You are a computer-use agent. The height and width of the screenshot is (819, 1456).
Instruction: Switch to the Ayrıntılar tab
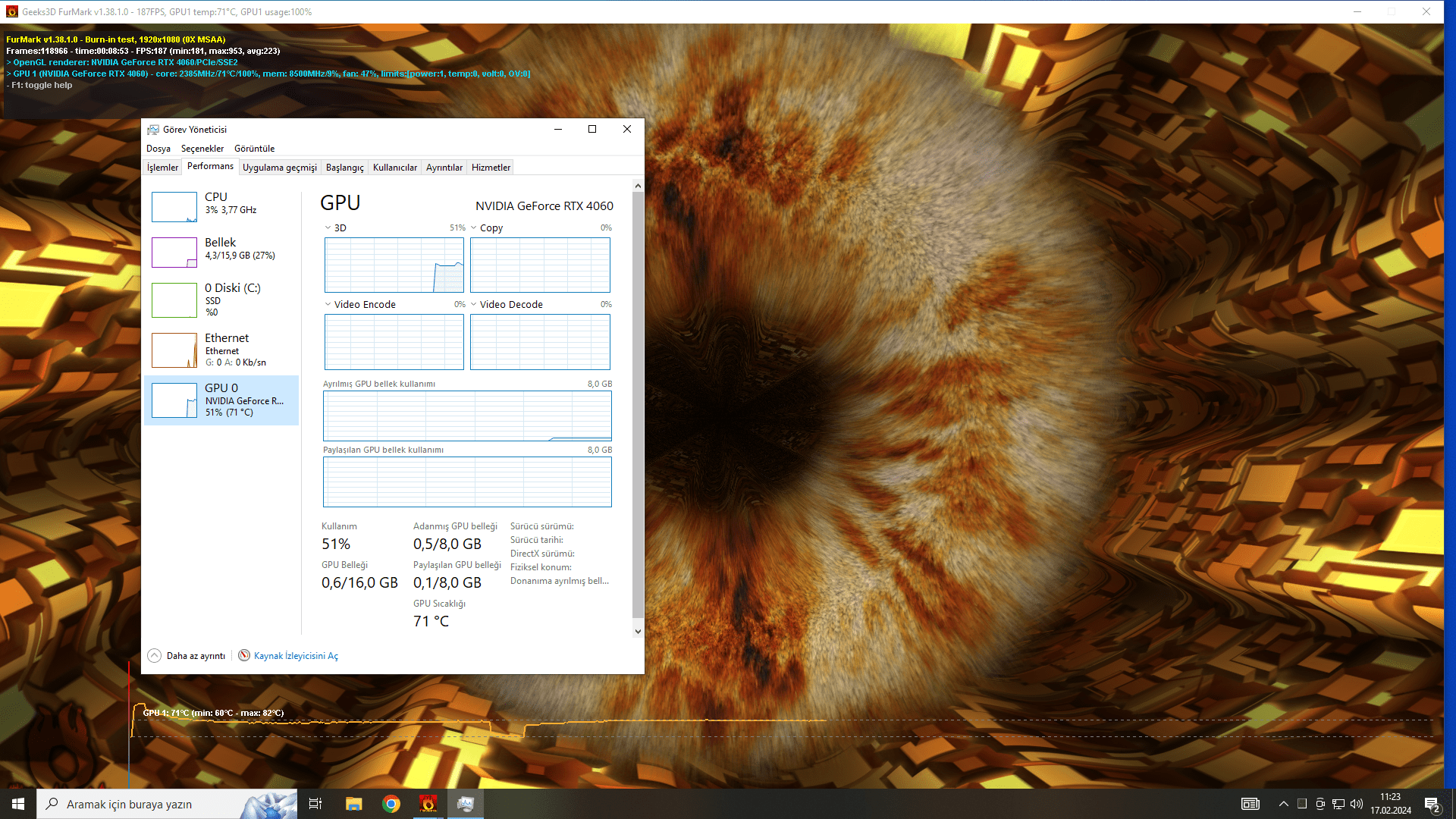tap(444, 168)
